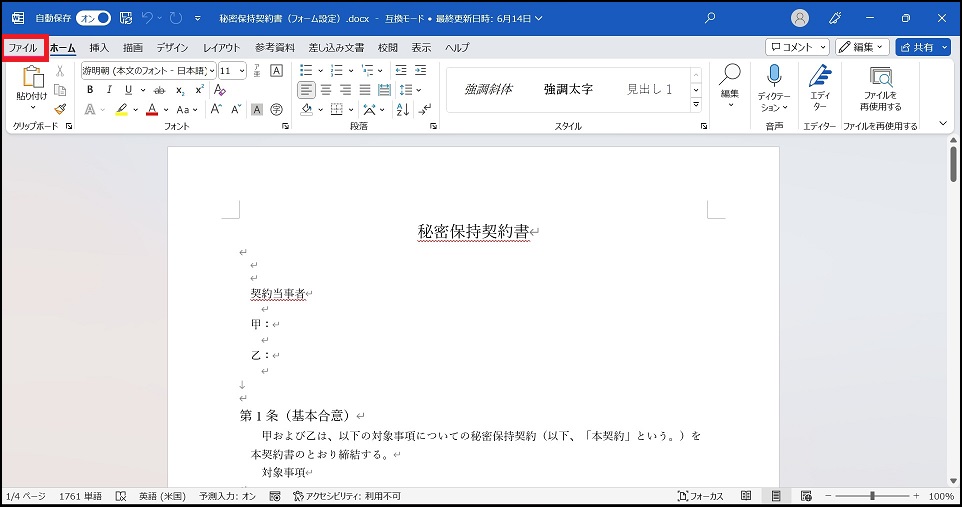The image size is (962, 507).
Task: Toggle paragraph marks display
Action: tap(425, 109)
